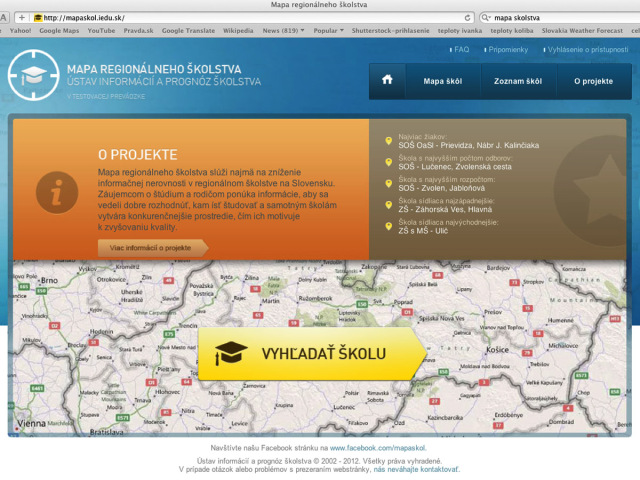Click the graduation cap site logo
Screen dimensions: 640x480
(x=33, y=75)
